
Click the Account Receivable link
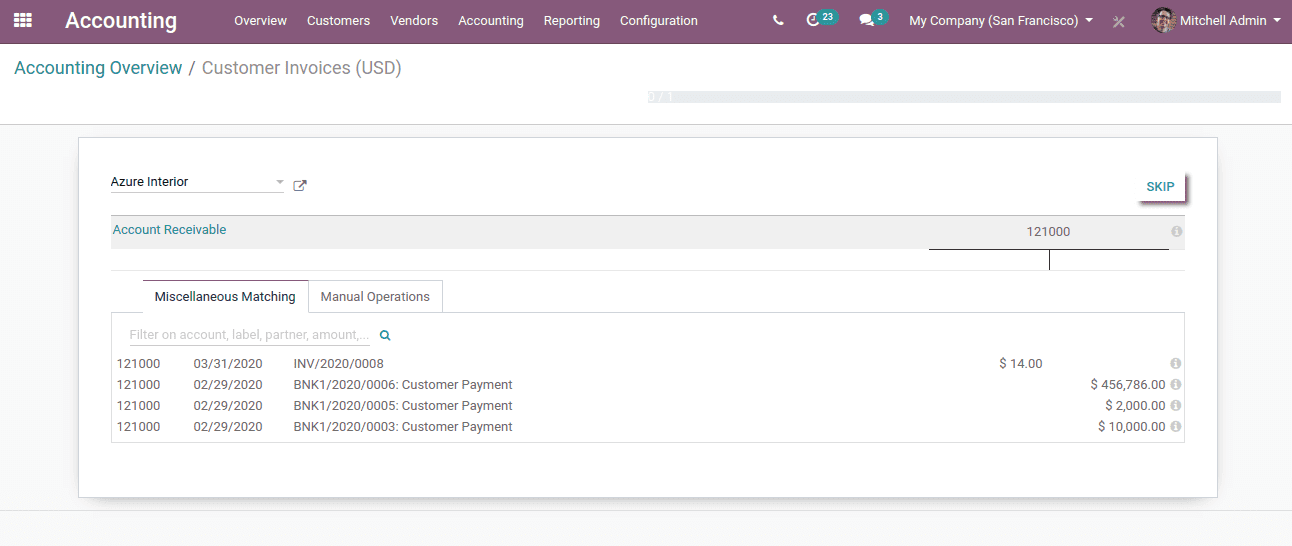169,230
